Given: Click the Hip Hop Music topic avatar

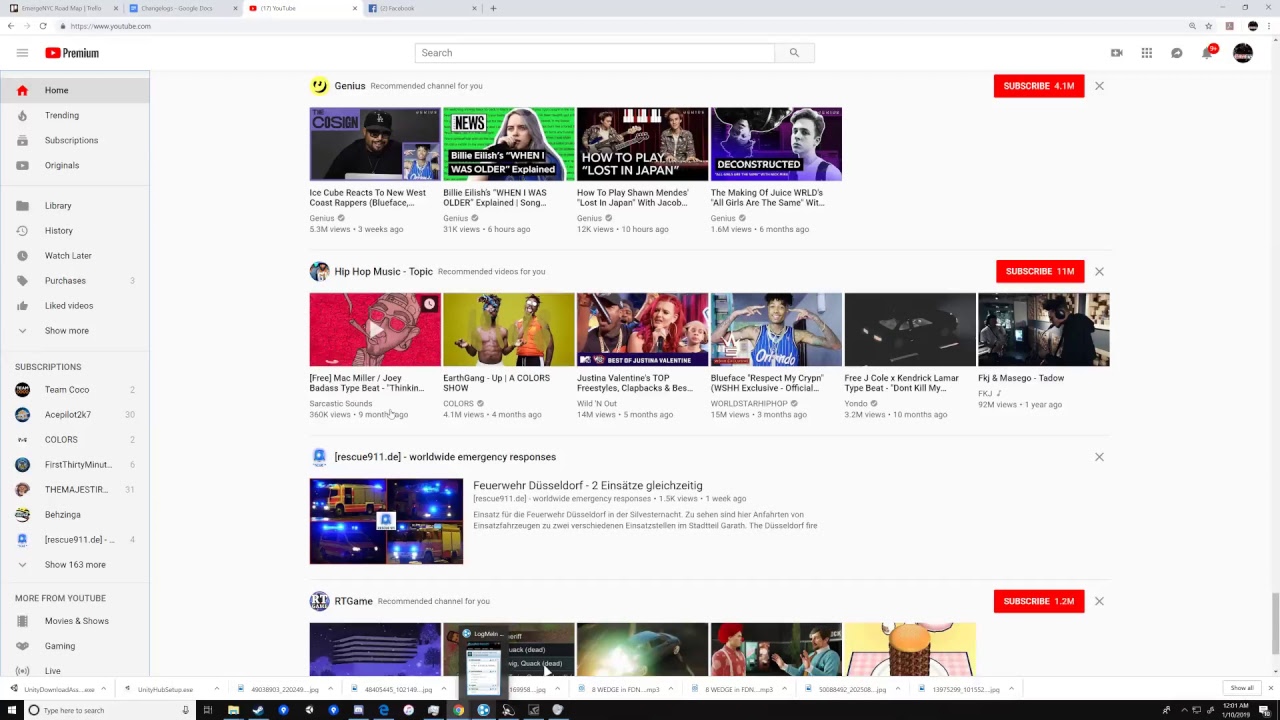Looking at the screenshot, I should [x=319, y=271].
